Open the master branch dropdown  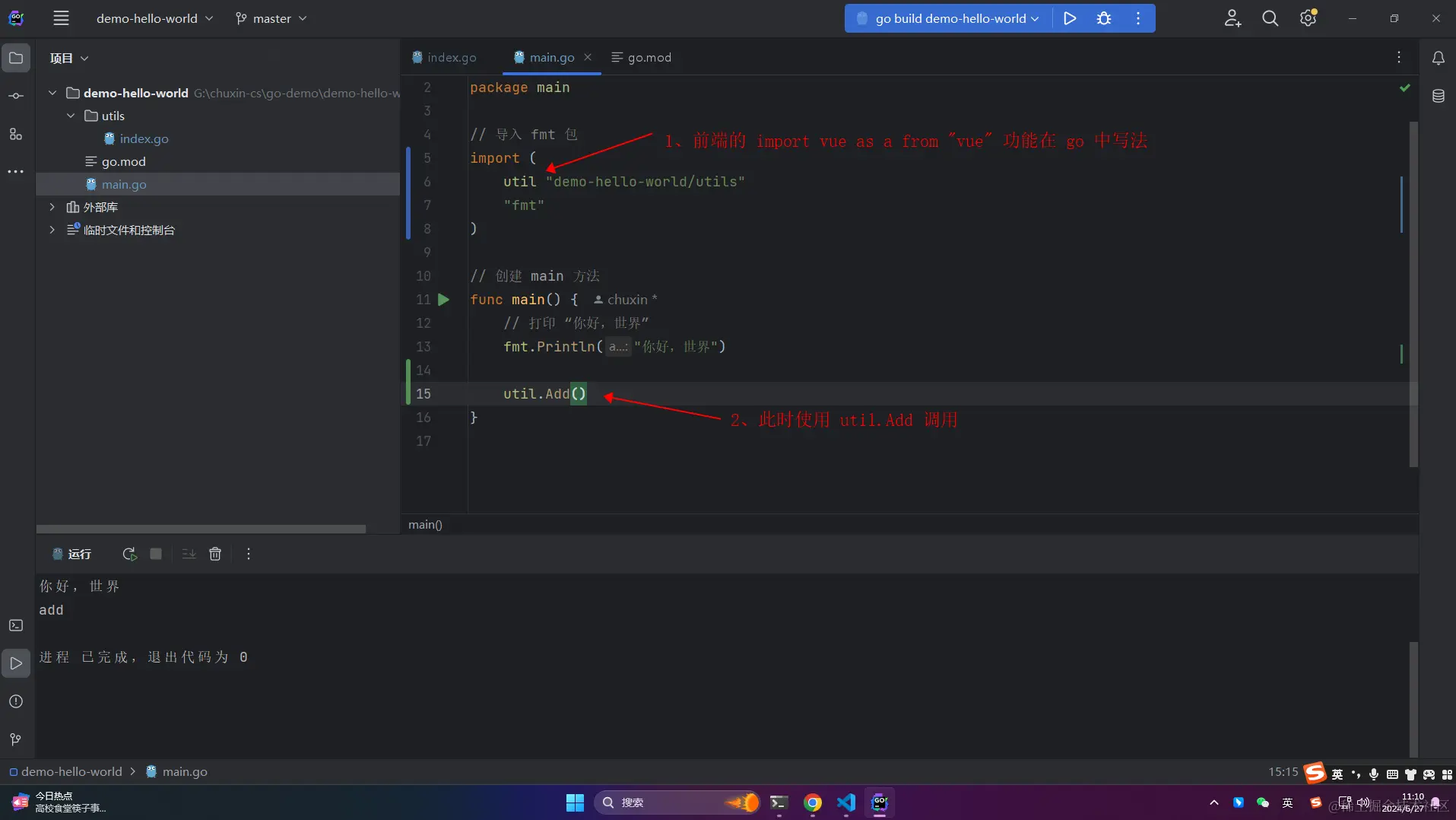[271, 18]
